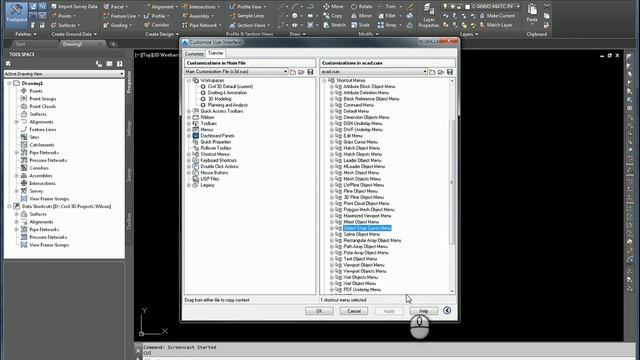Open customization file icon in right pane
640x360 pixels.
coord(441,72)
